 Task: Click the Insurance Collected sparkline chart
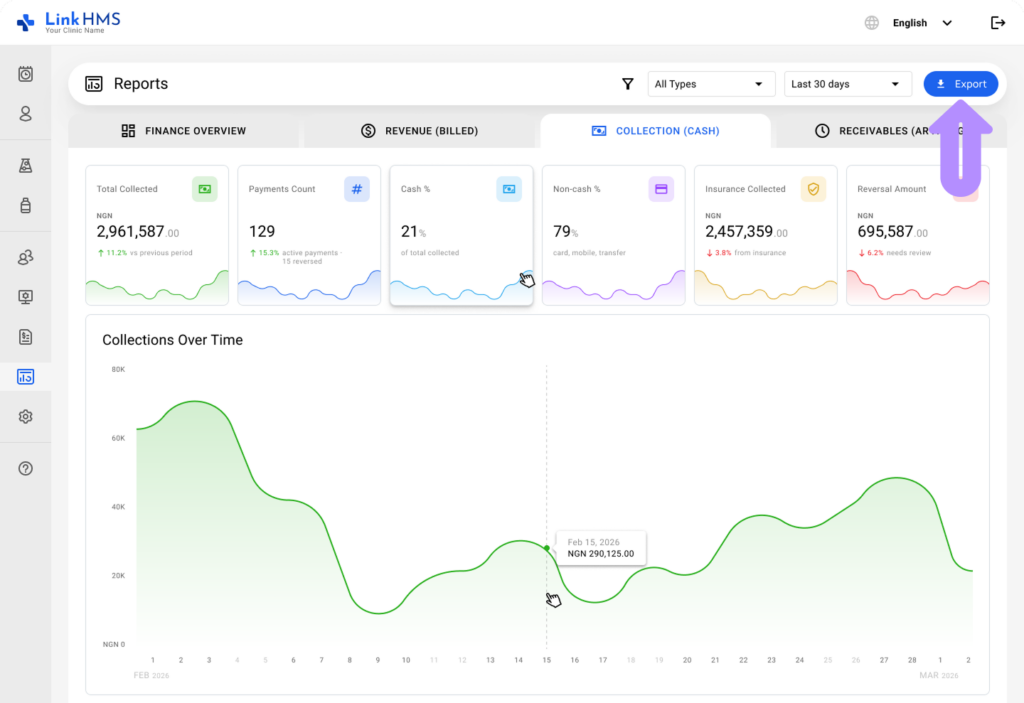click(765, 287)
